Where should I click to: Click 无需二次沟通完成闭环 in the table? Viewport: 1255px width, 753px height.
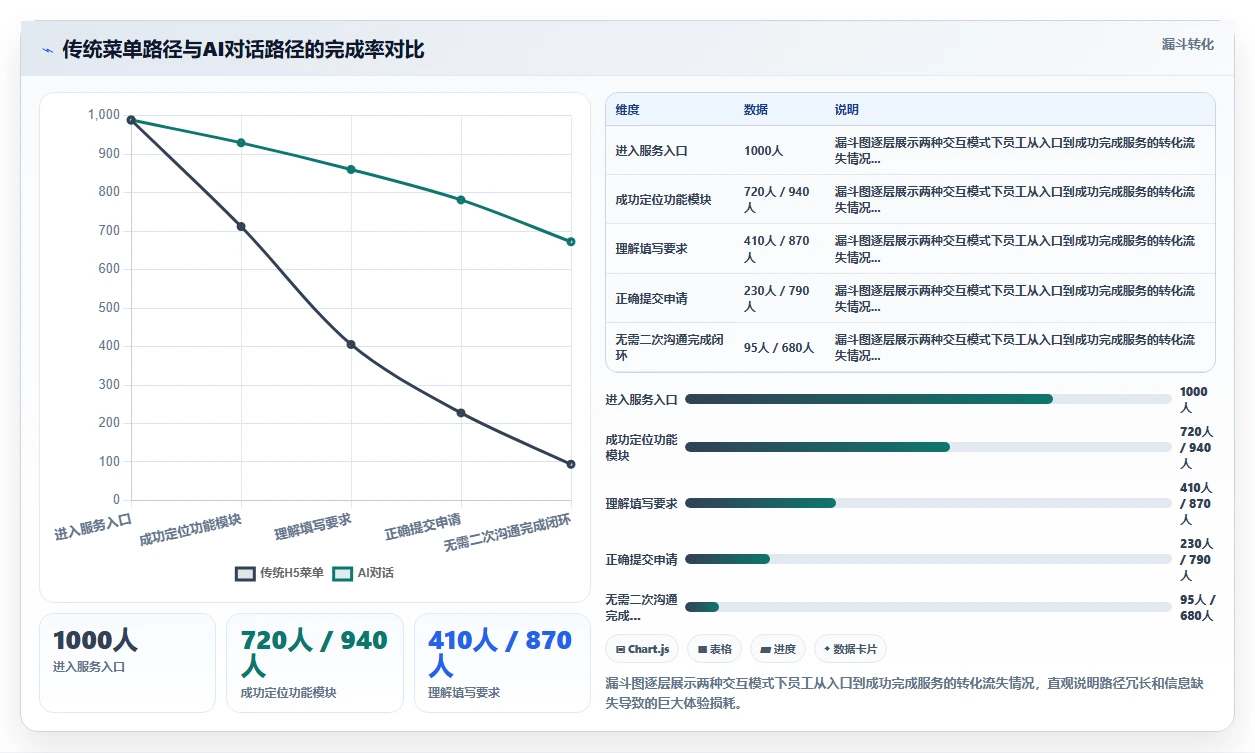[670, 348]
